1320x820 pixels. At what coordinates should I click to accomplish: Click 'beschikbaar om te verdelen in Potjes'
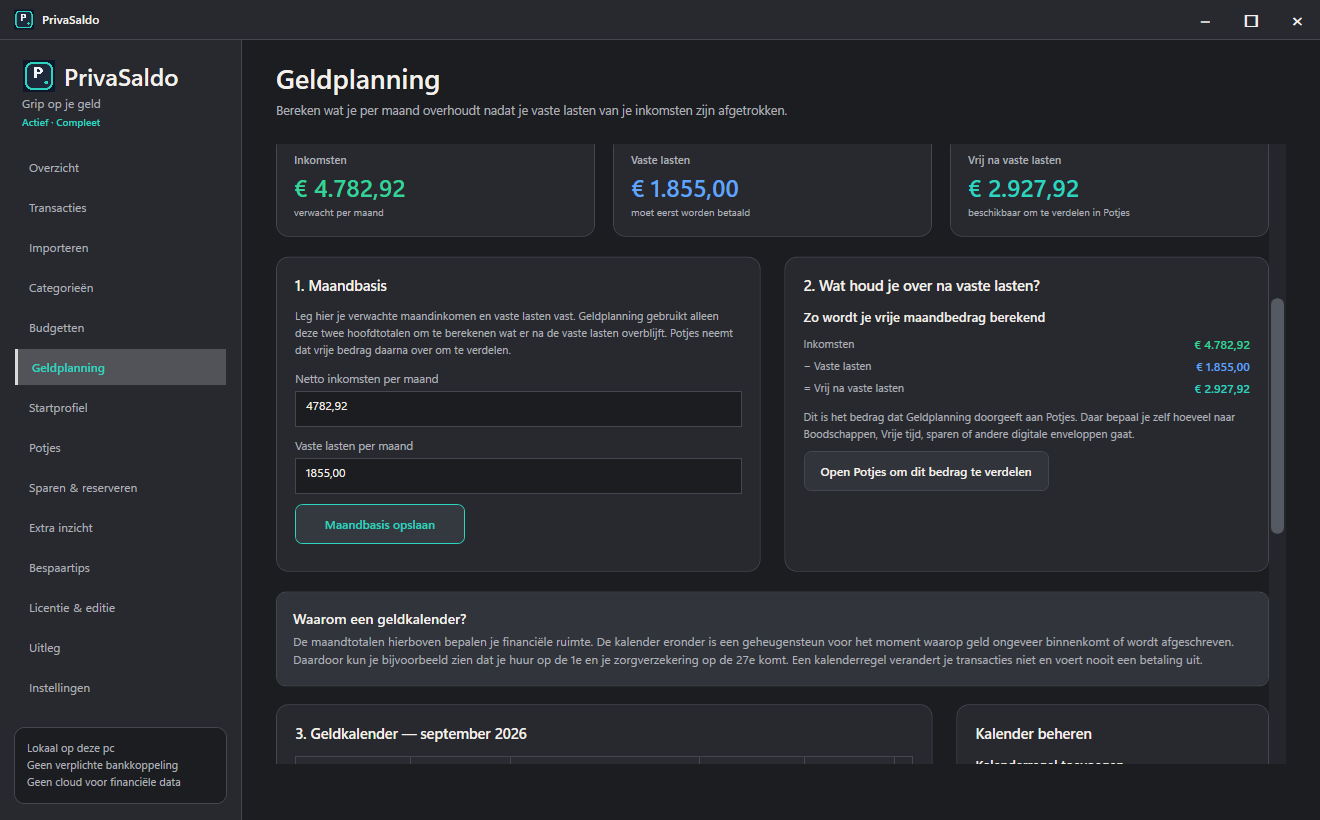point(1049,213)
